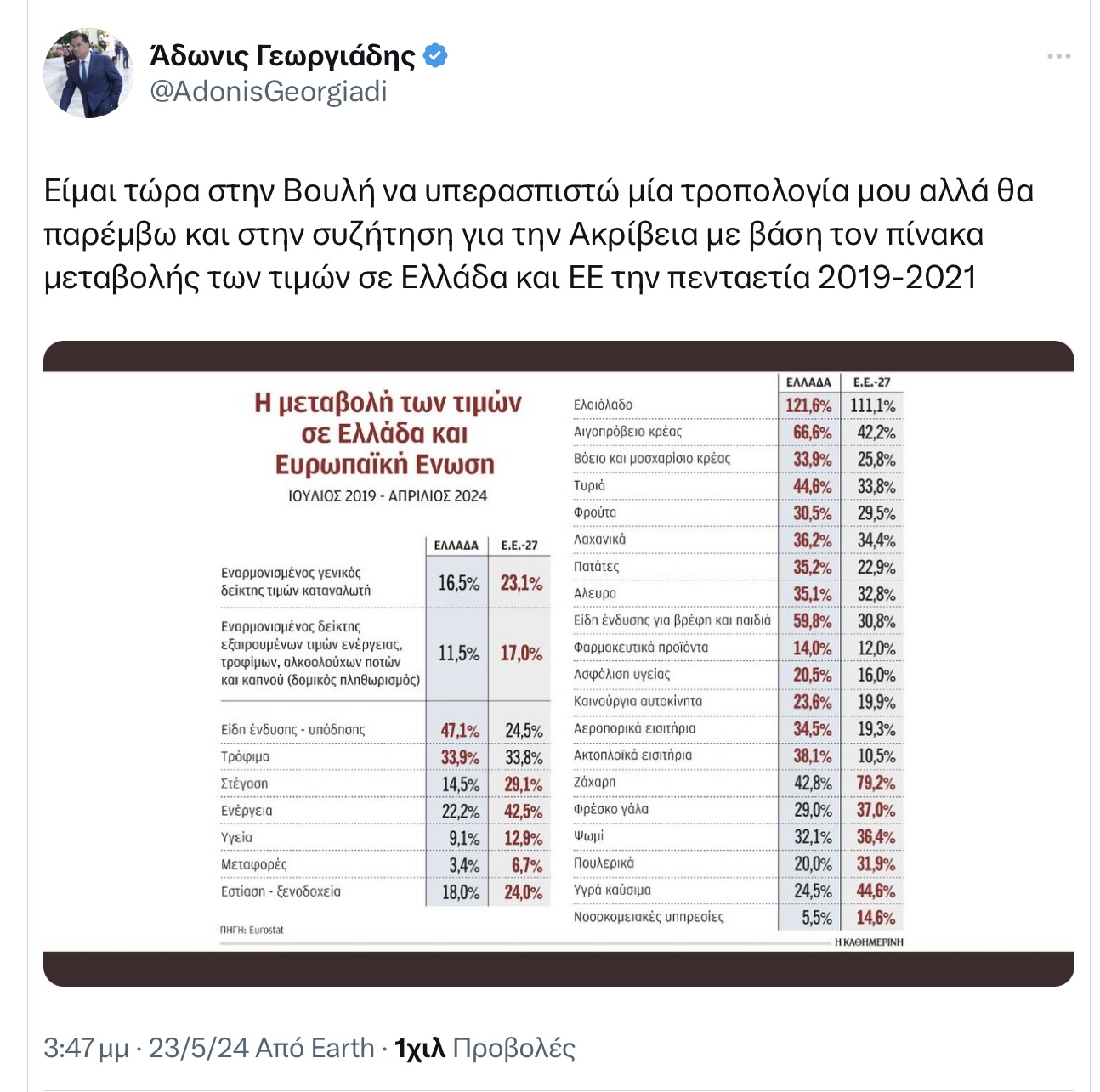This screenshot has height=1092, width=1100.
Task: Visit the @AdonisGeorgiadi handle link
Action: click(x=269, y=91)
